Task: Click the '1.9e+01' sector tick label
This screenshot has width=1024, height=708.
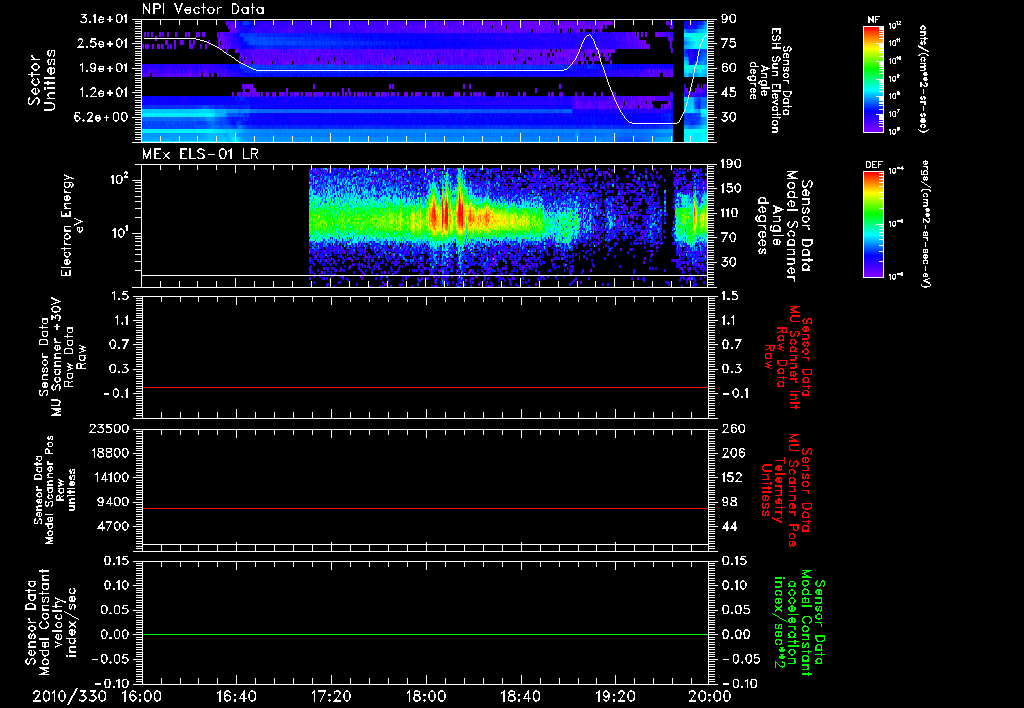Action: click(x=104, y=68)
